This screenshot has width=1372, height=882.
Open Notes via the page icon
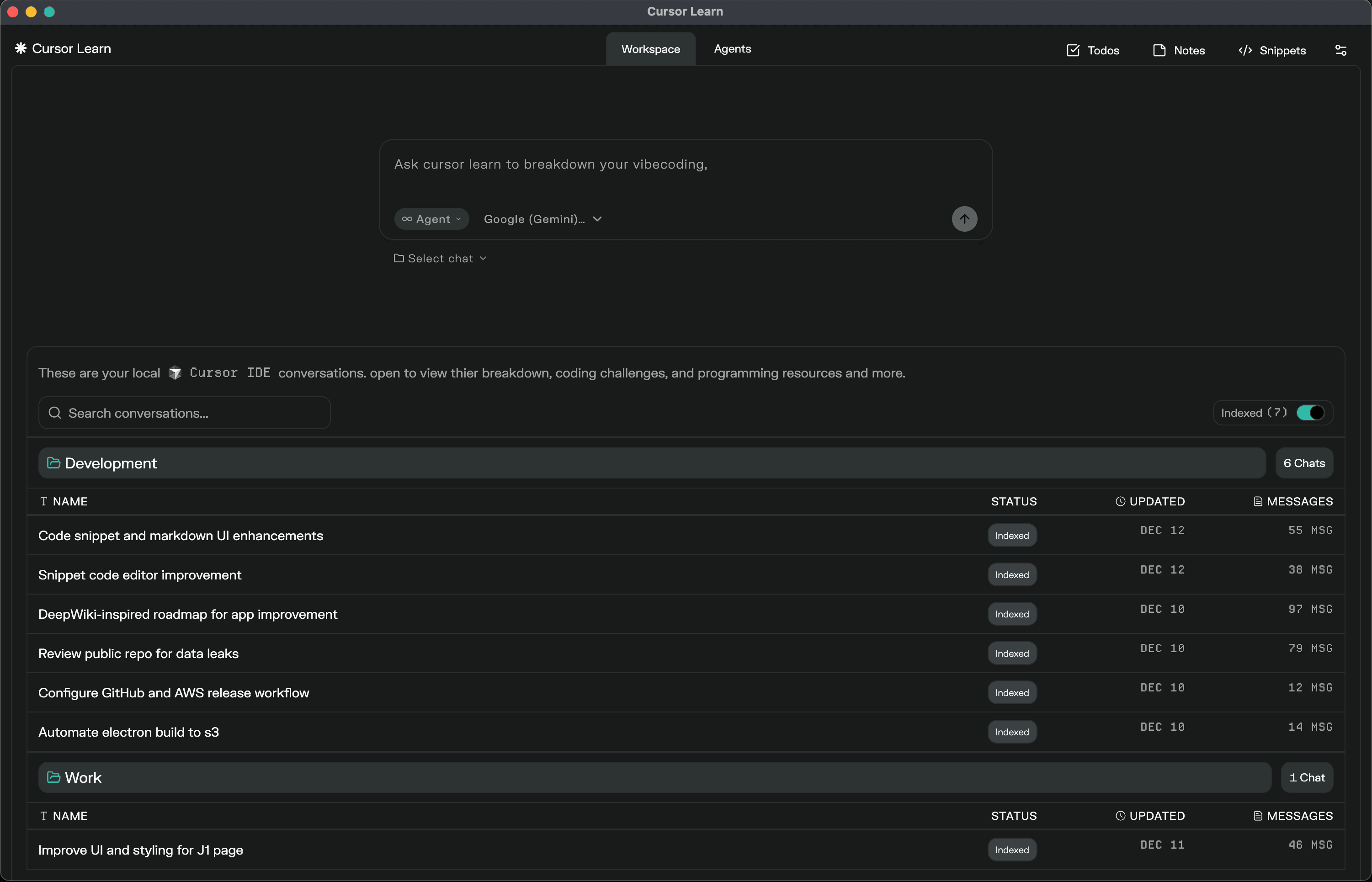point(1159,50)
